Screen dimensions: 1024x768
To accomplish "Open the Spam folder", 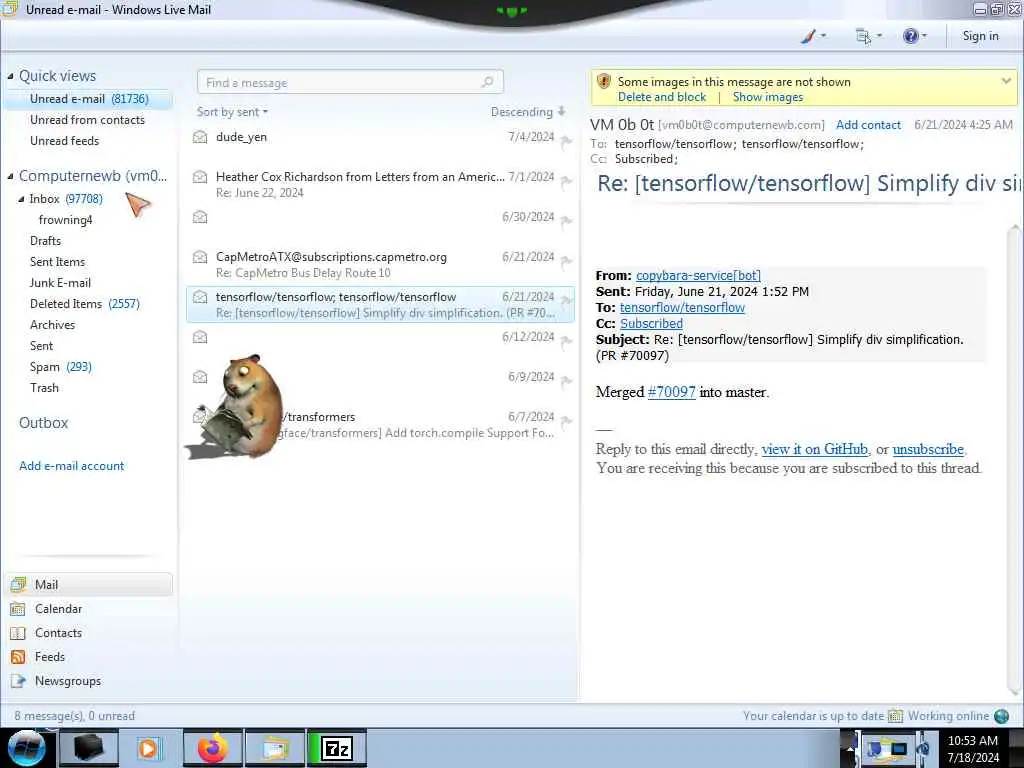I will click(61, 366).
